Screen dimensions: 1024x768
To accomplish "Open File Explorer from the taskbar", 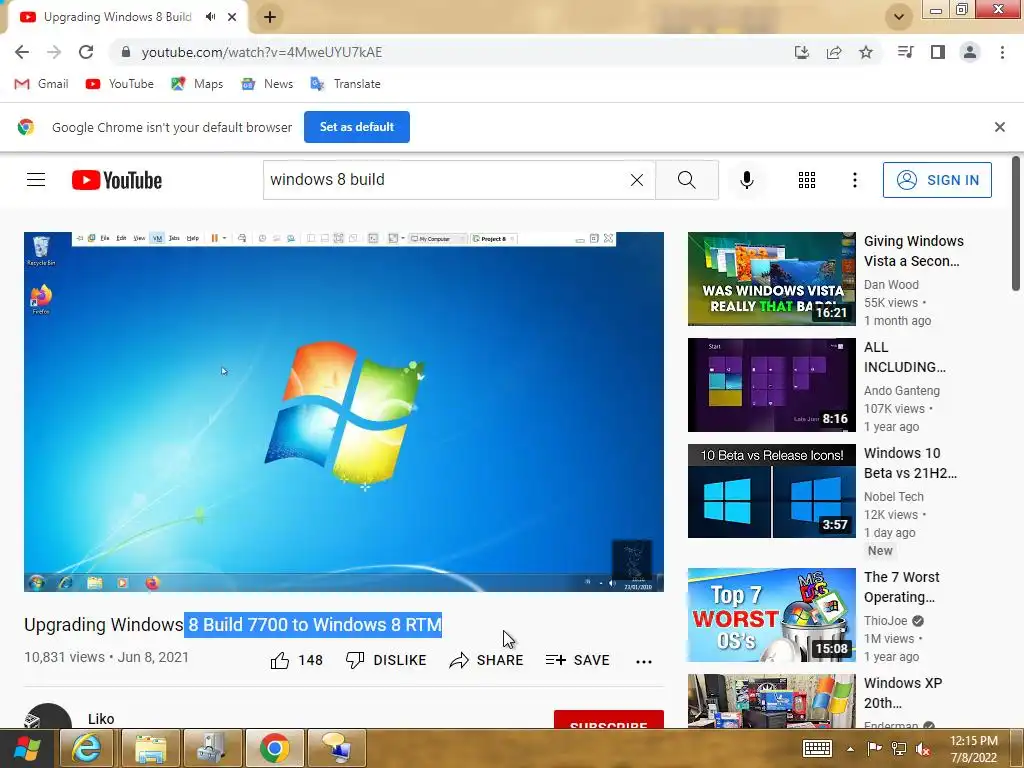I will [x=150, y=748].
